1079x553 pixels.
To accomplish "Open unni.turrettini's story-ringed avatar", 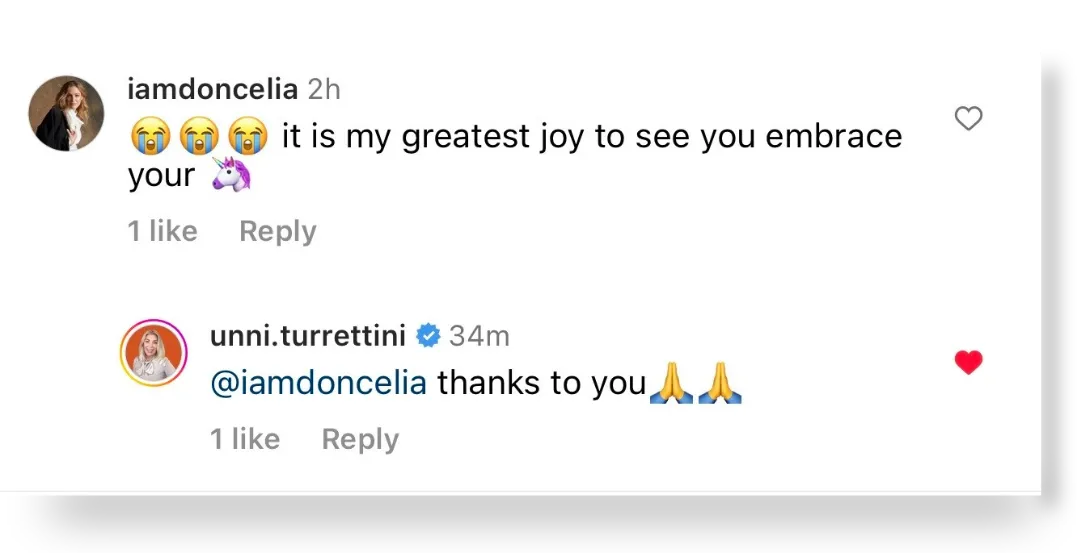I will point(153,352).
